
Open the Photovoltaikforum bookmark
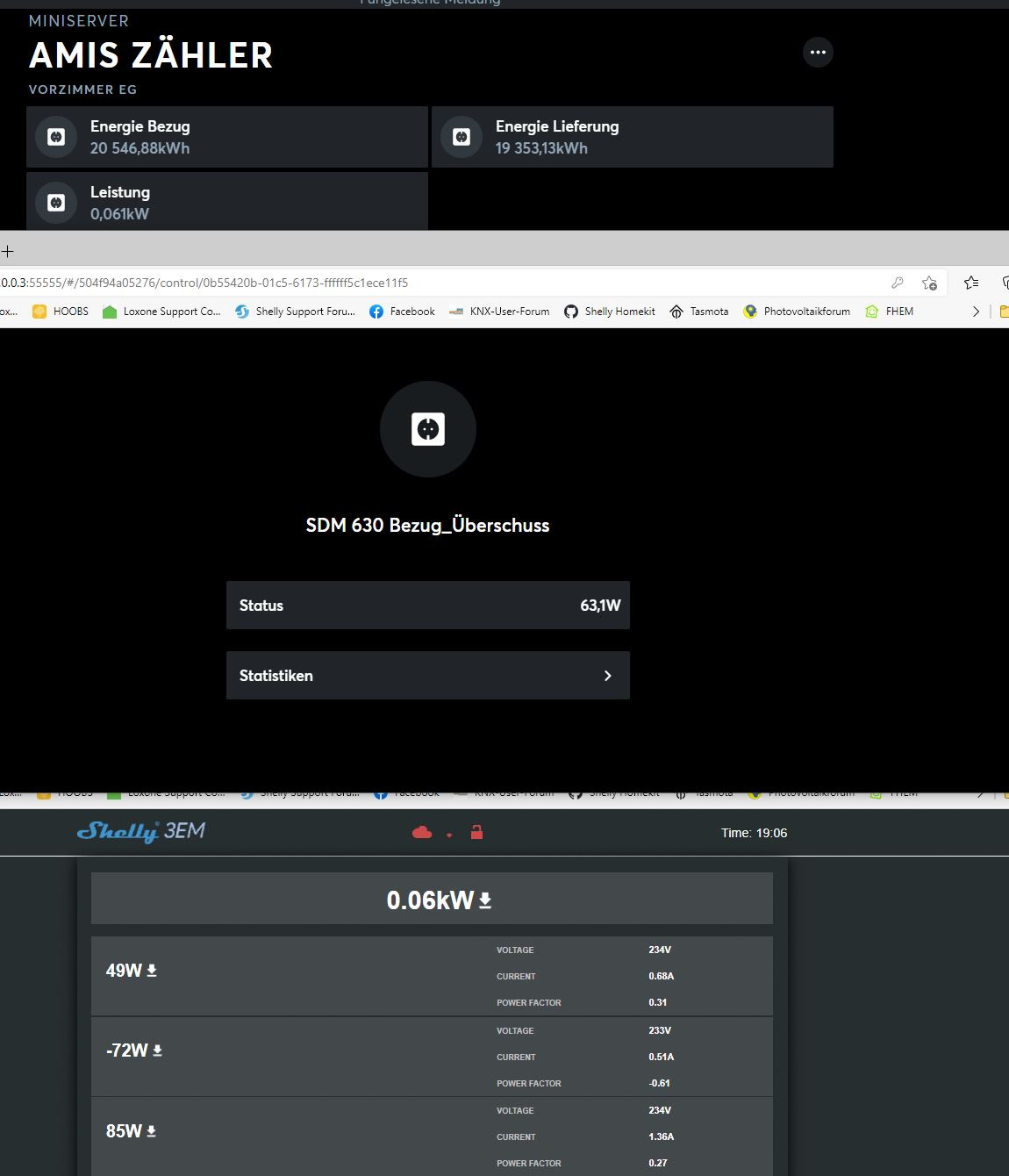(797, 312)
